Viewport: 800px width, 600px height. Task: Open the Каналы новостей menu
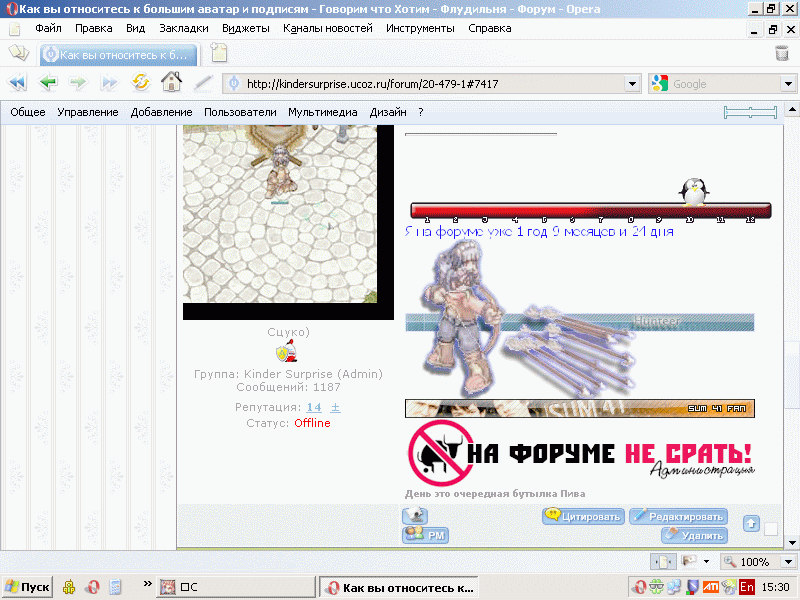(x=328, y=29)
